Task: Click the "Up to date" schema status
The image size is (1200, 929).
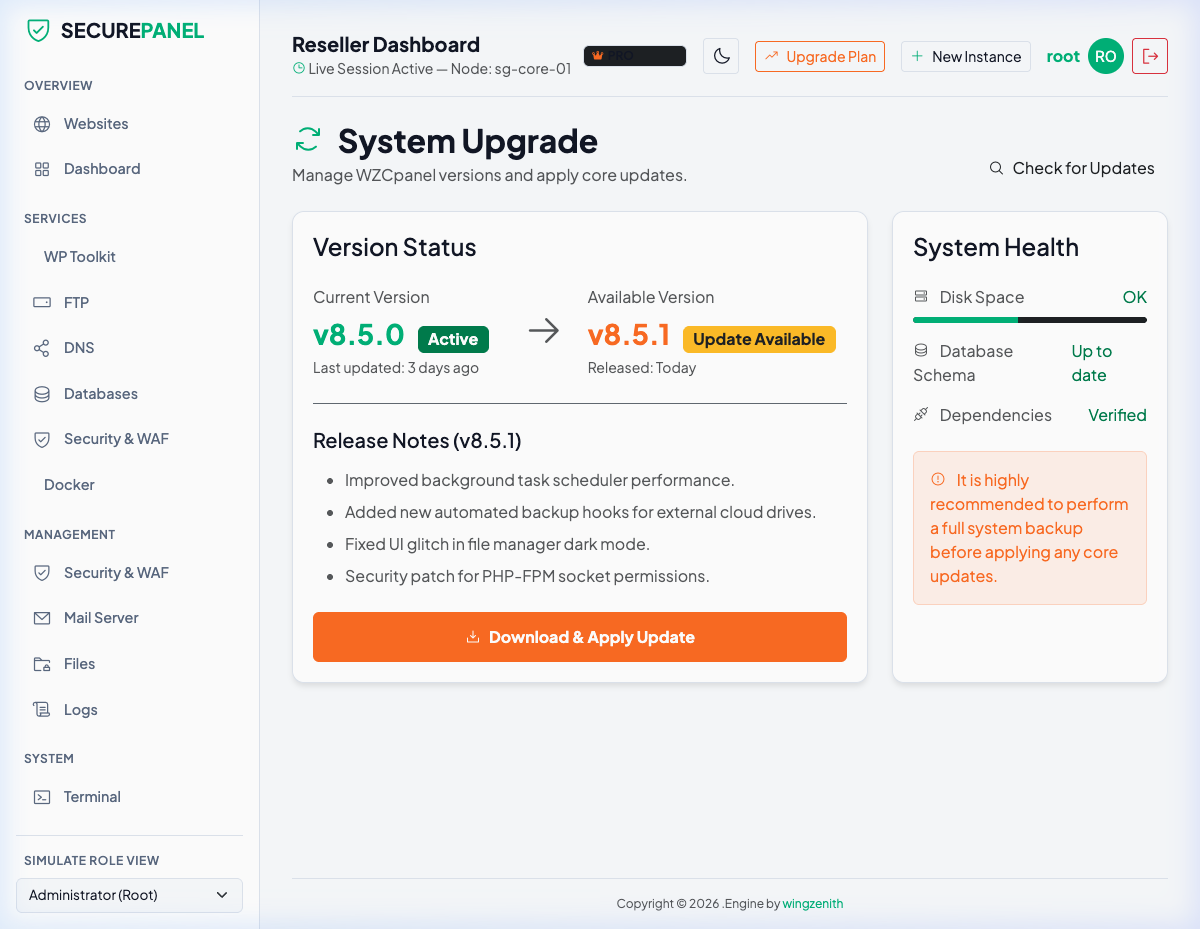Action: click(1092, 363)
